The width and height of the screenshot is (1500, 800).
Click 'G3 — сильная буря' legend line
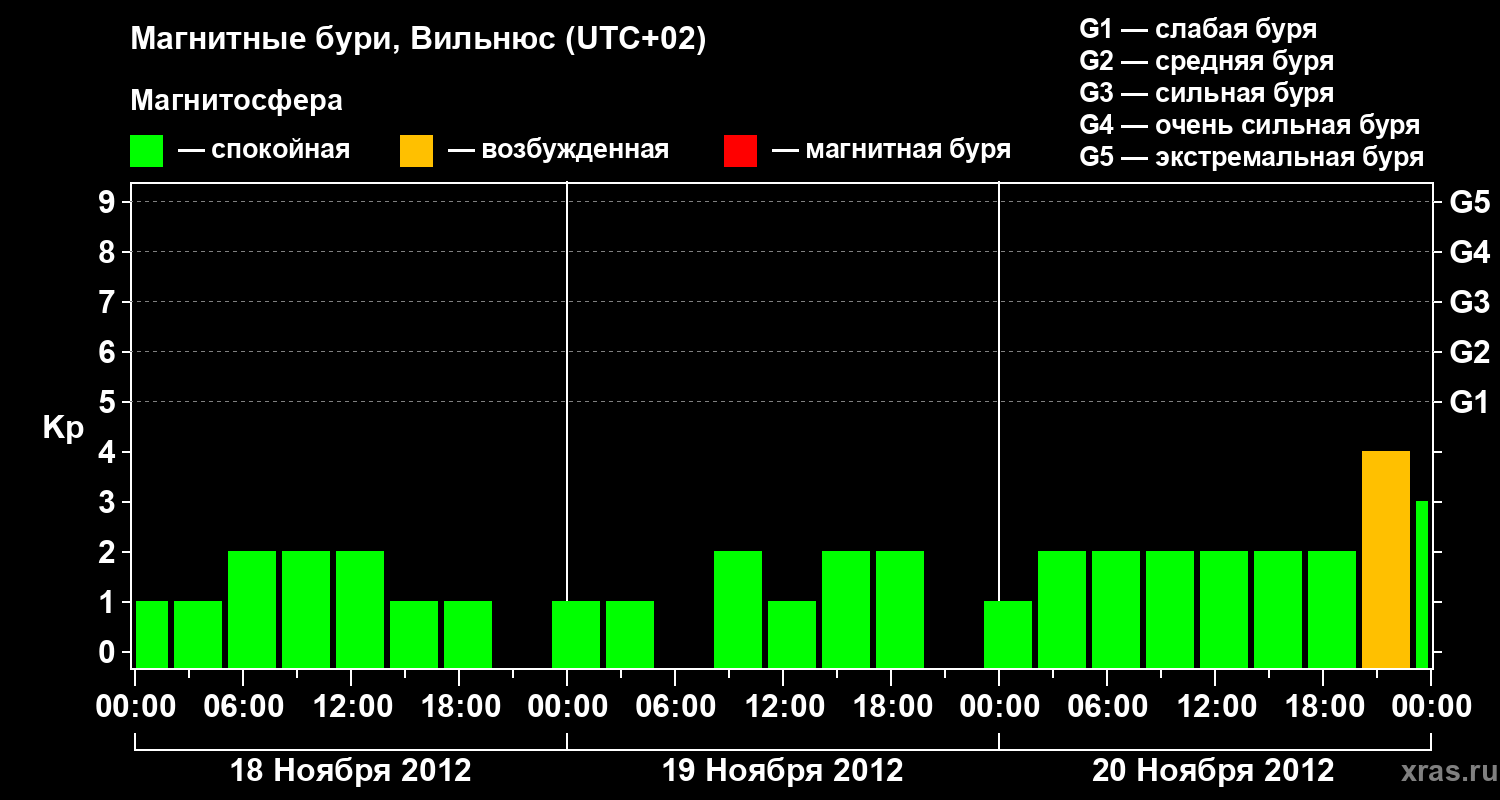[1206, 93]
